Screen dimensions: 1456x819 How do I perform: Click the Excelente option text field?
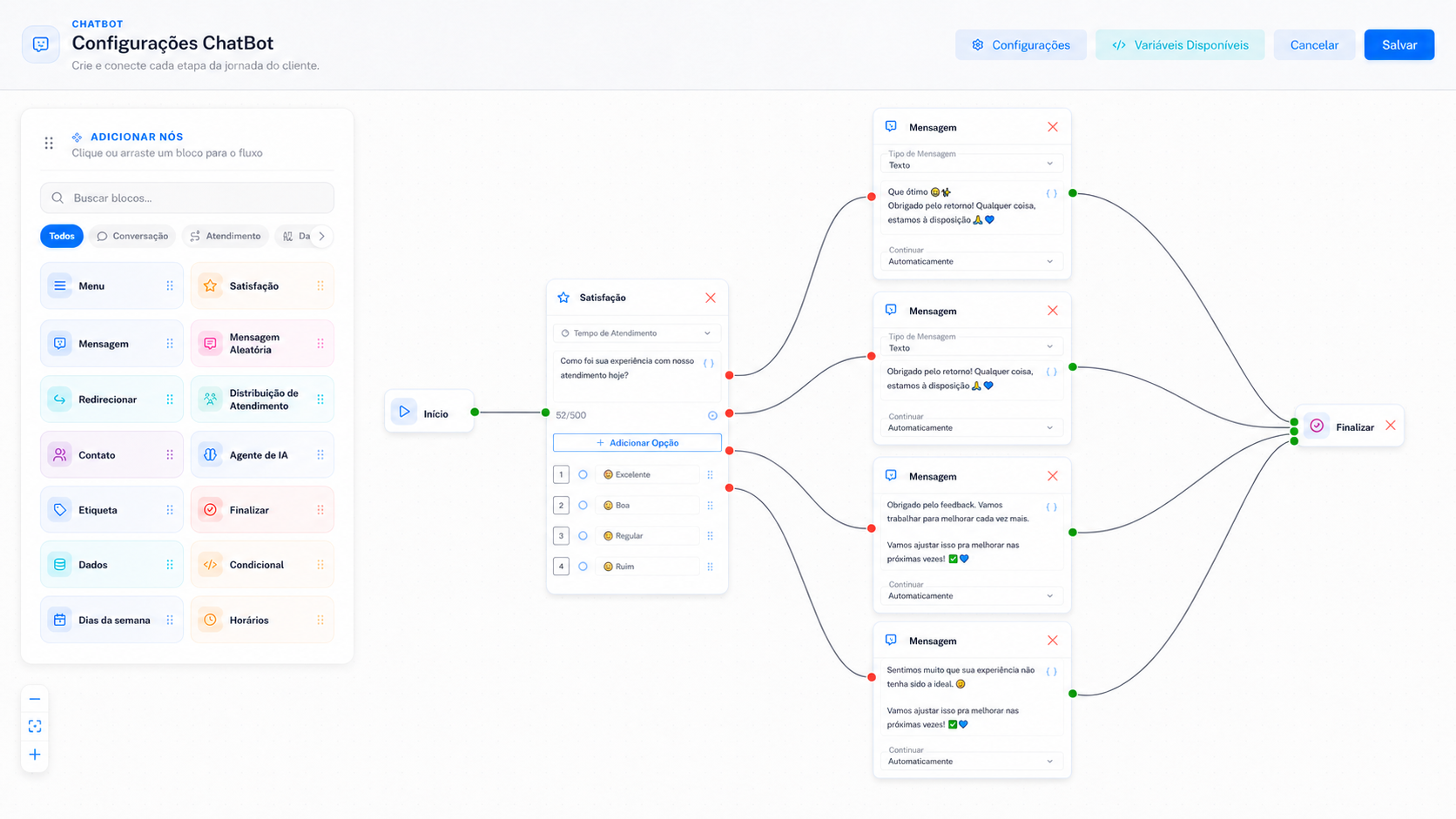[x=649, y=474]
